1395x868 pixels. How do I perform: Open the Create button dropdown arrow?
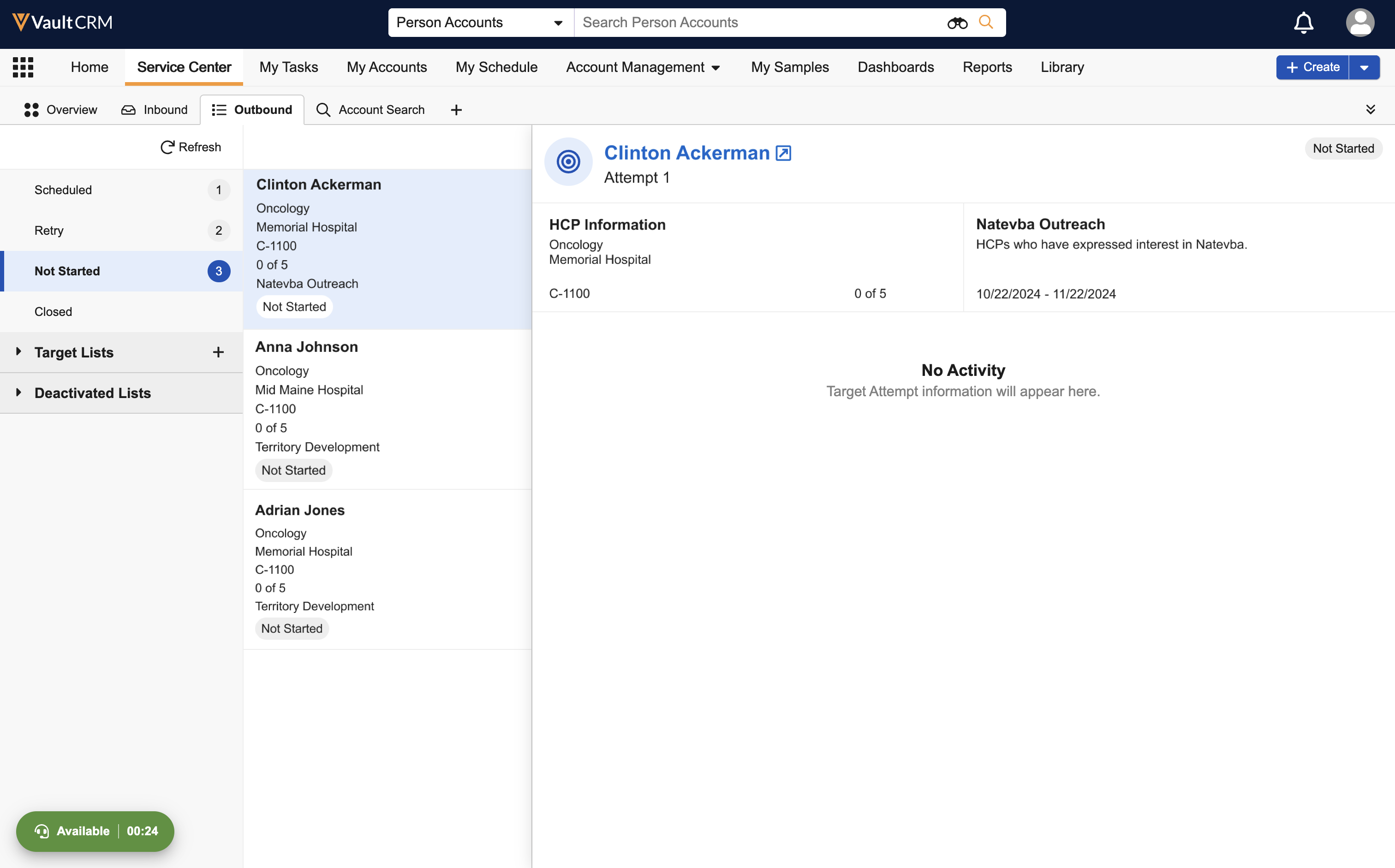pyautogui.click(x=1364, y=68)
